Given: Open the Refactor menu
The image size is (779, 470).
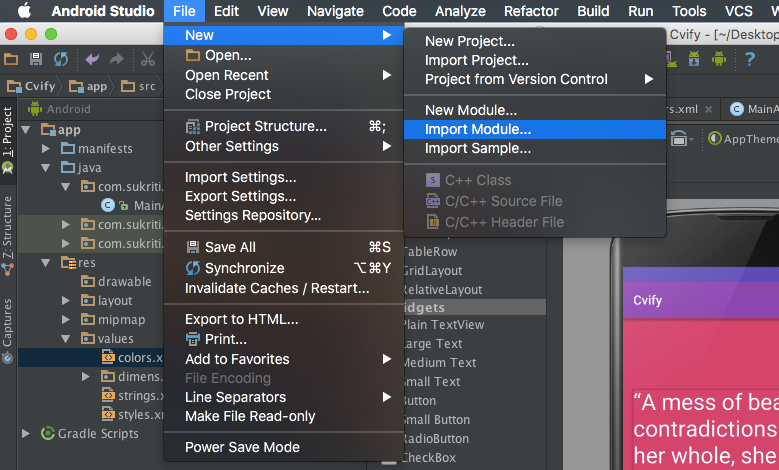Looking at the screenshot, I should (x=531, y=10).
